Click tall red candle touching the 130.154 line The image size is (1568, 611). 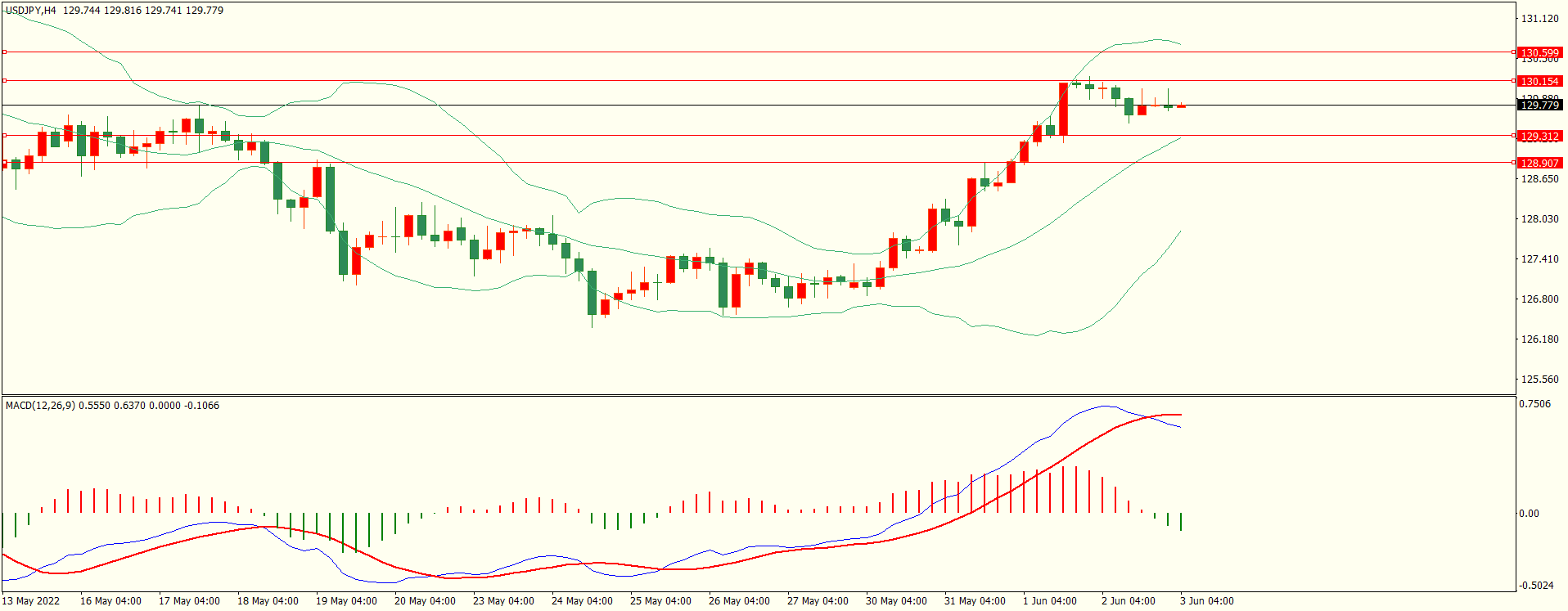[x=1063, y=109]
